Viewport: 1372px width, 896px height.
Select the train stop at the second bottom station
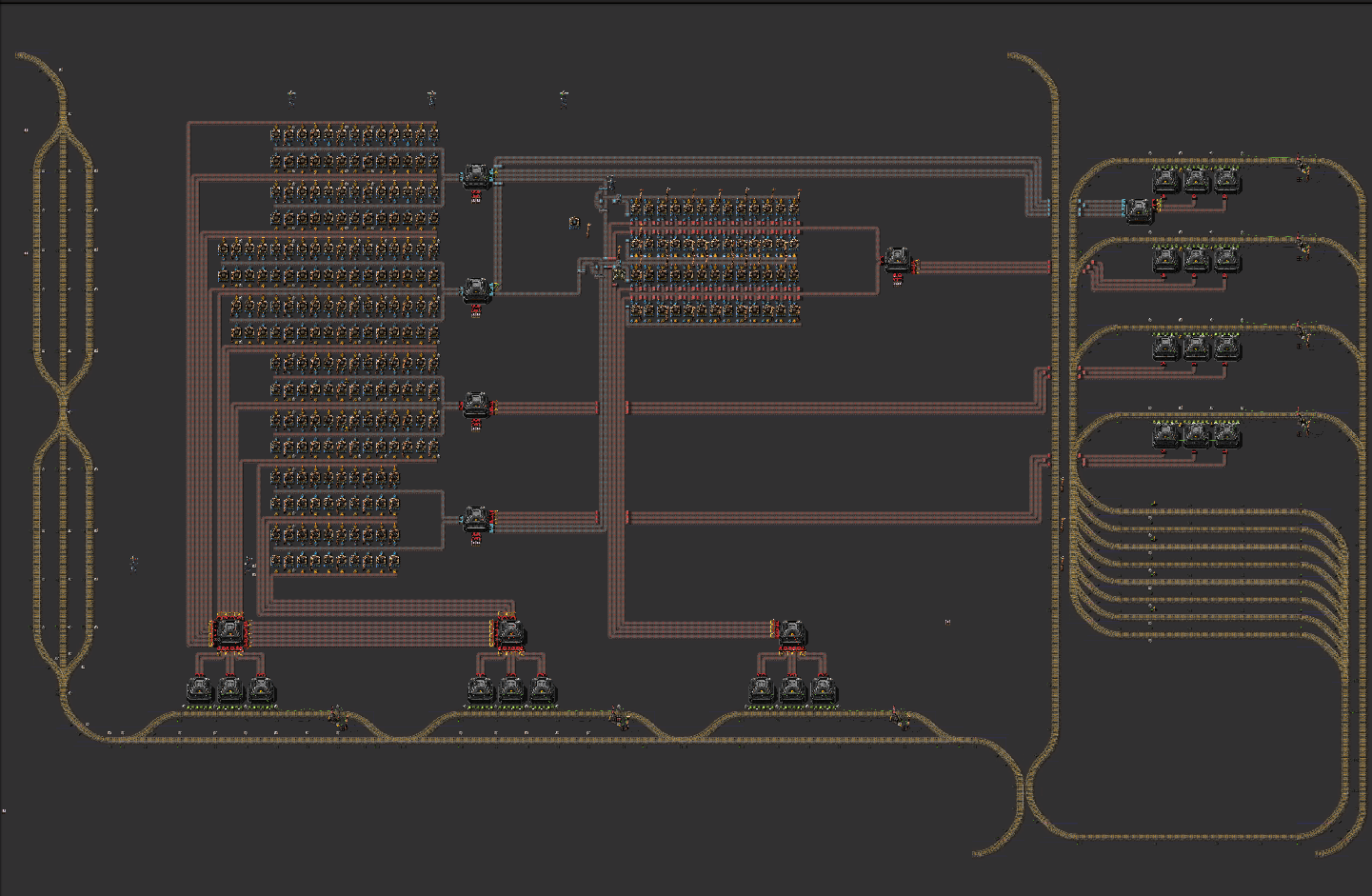620,718
